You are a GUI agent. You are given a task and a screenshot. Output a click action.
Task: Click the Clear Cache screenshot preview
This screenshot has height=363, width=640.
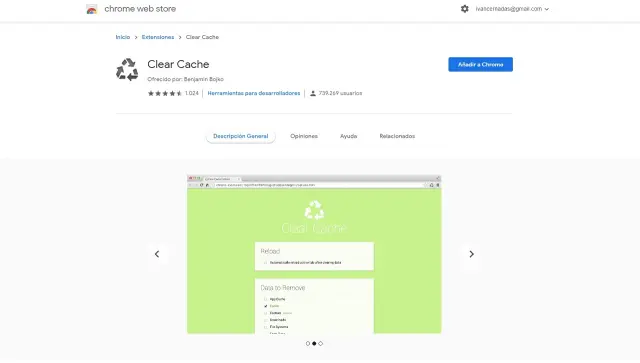click(314, 254)
